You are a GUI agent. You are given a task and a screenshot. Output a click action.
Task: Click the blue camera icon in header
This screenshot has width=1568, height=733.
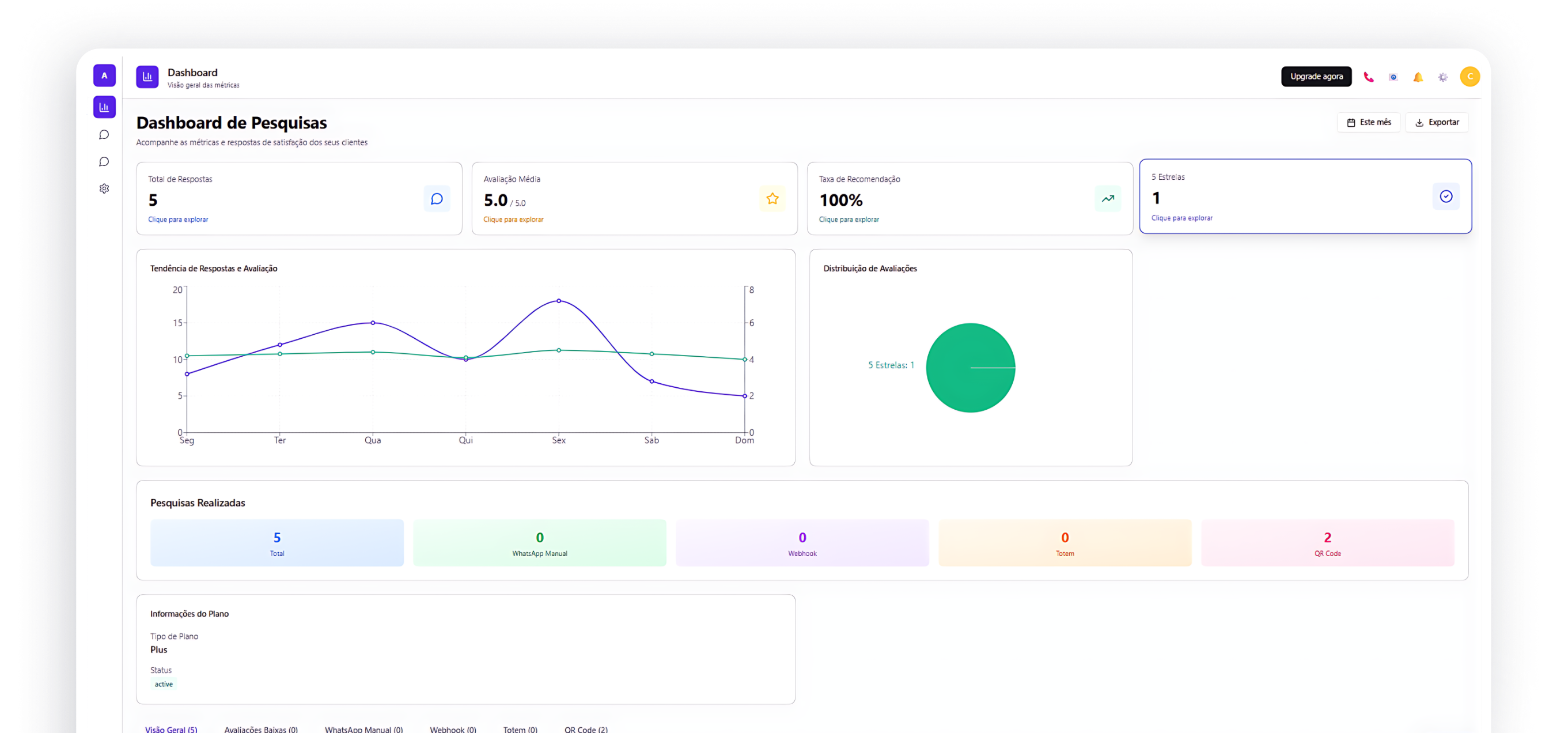(1393, 77)
